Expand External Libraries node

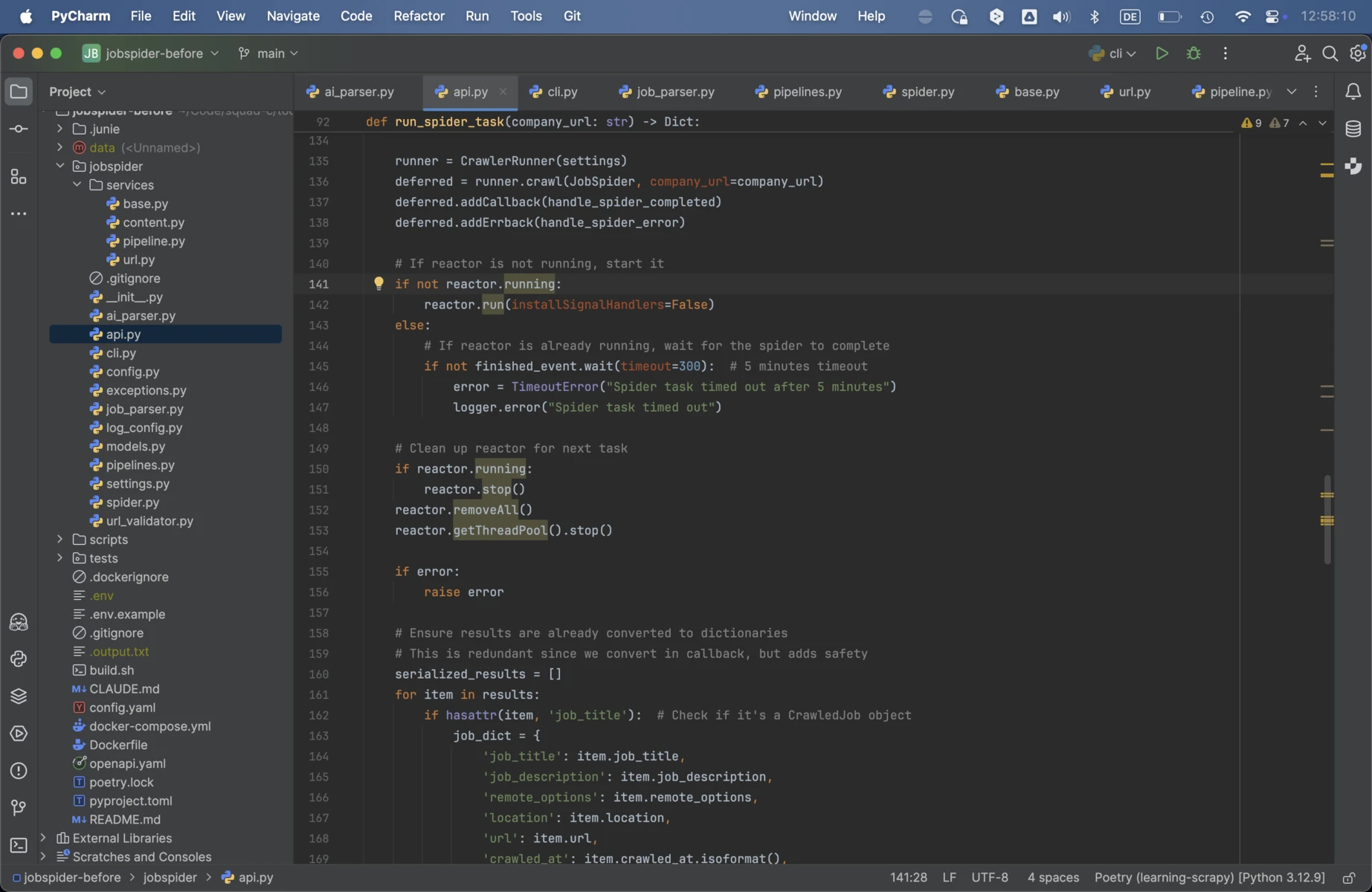click(x=43, y=838)
